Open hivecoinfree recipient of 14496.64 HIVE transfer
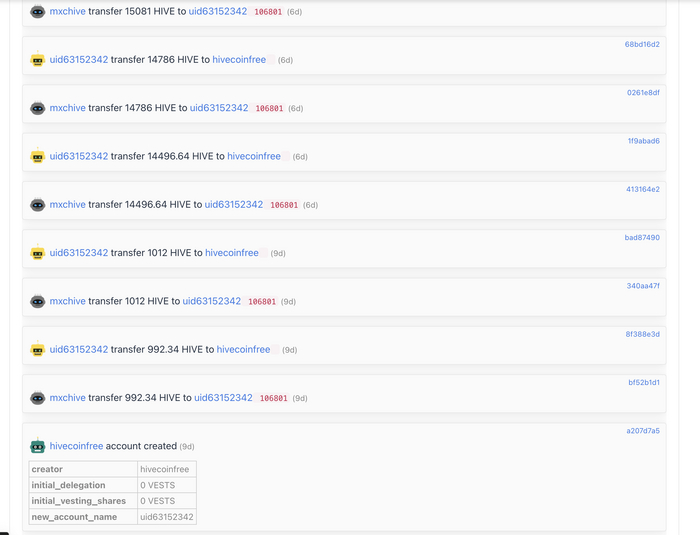 [x=254, y=156]
